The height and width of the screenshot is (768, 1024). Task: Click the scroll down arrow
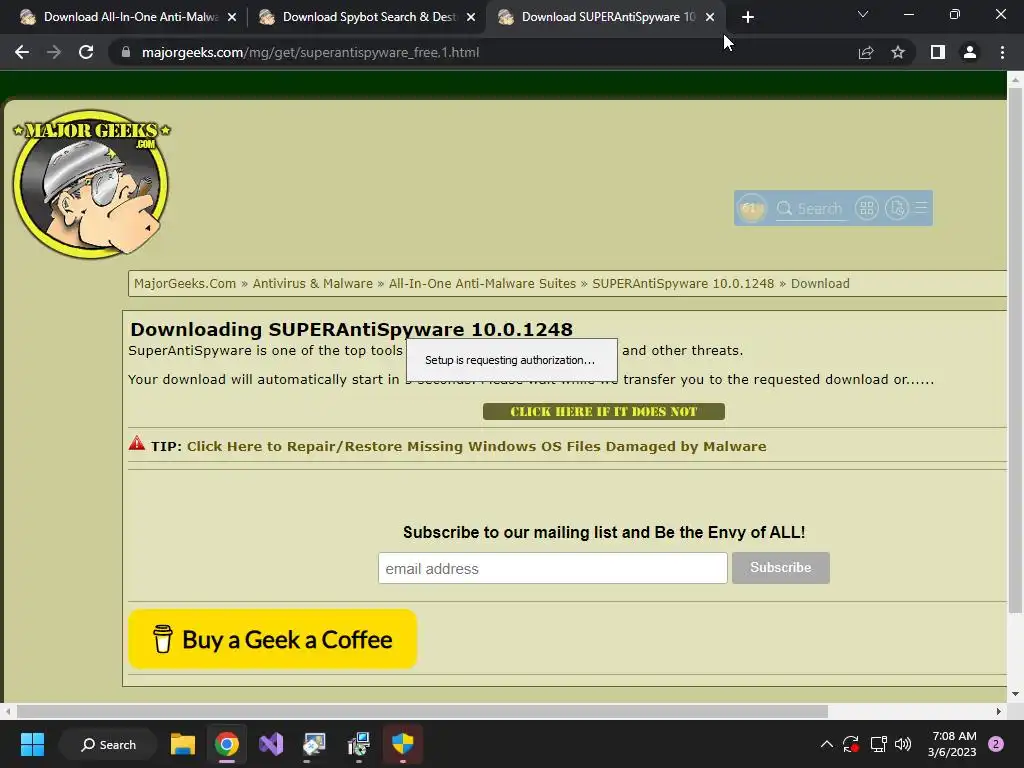1015,694
